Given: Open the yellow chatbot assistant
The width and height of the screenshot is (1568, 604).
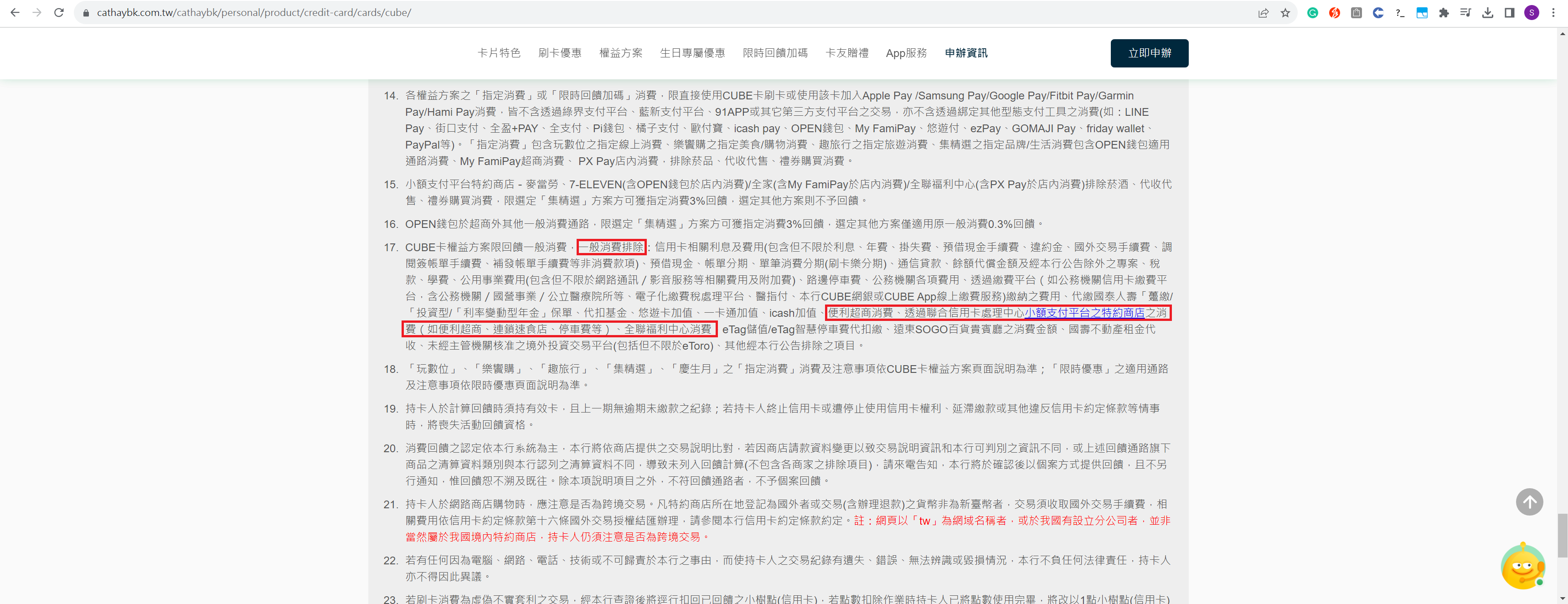Looking at the screenshot, I should [1523, 566].
